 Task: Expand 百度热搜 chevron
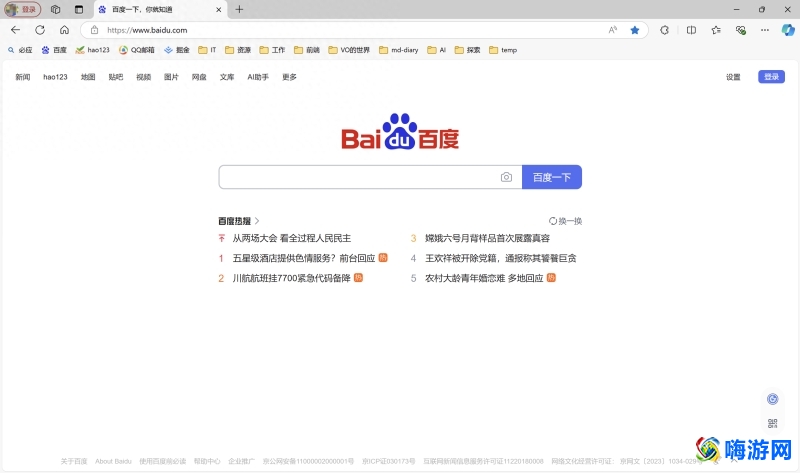257,221
